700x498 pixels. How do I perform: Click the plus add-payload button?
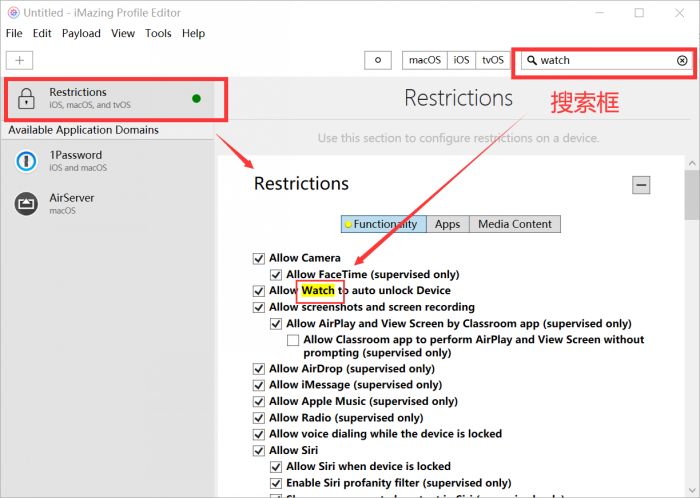coord(19,60)
